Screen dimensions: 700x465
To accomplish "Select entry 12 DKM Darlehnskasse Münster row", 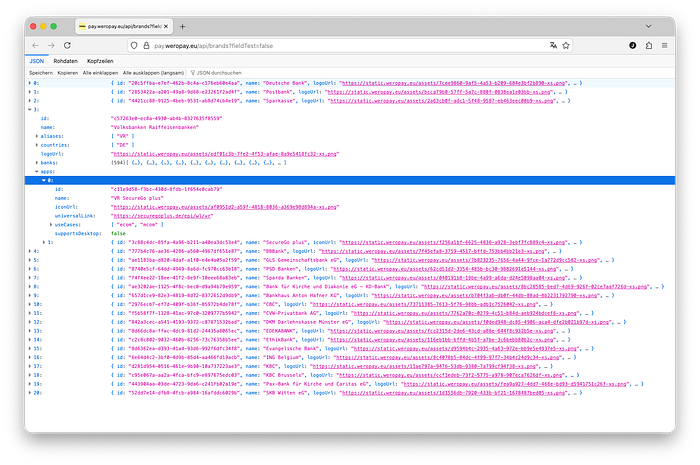I will tap(350, 322).
